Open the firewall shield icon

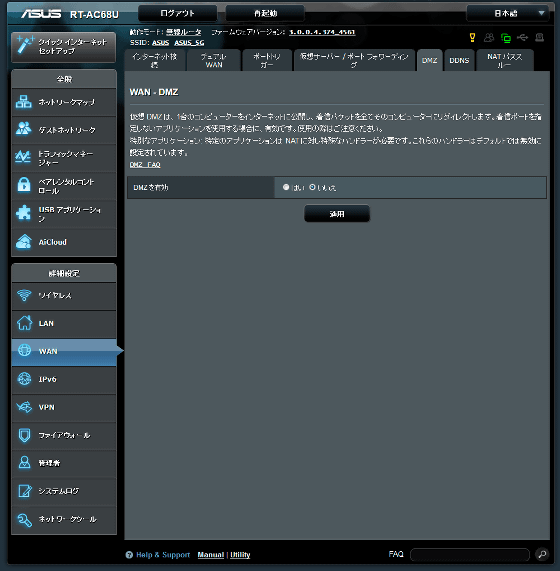(24, 435)
